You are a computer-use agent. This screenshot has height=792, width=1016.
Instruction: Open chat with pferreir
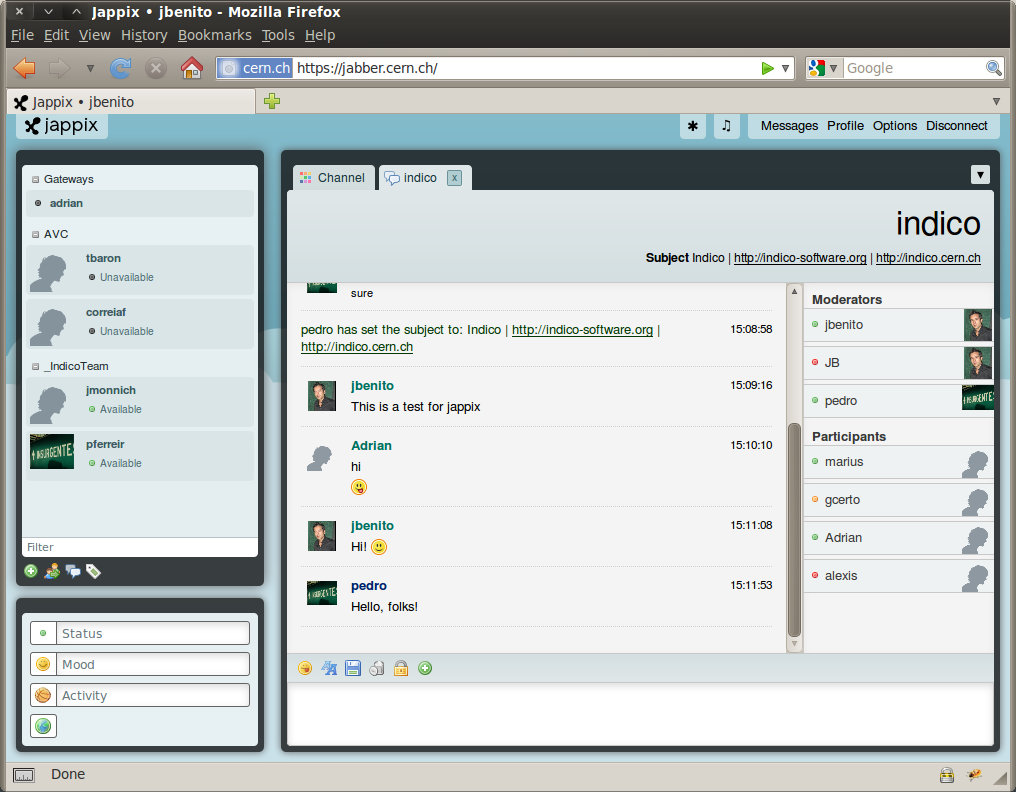click(140, 456)
